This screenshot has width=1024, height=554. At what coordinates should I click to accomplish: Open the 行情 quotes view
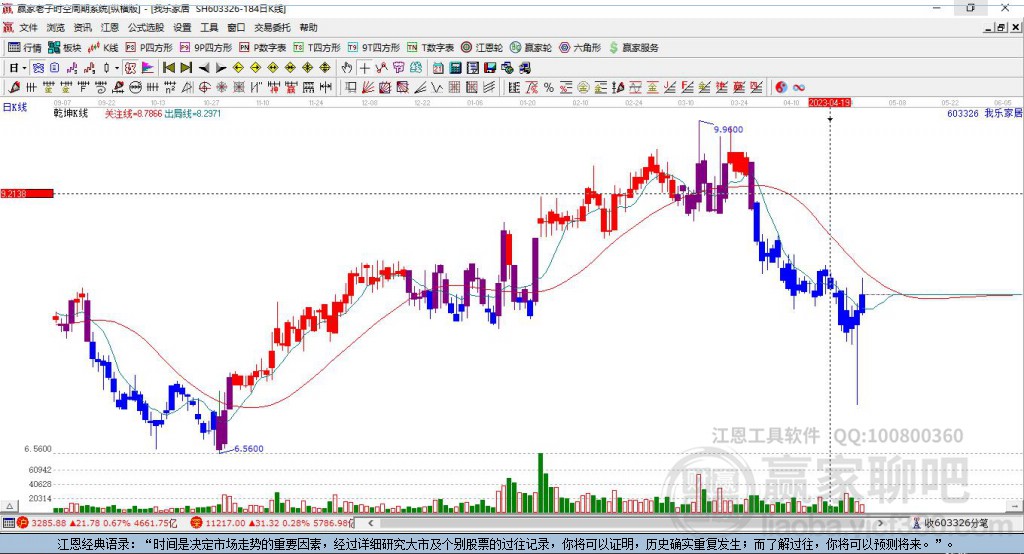24,48
